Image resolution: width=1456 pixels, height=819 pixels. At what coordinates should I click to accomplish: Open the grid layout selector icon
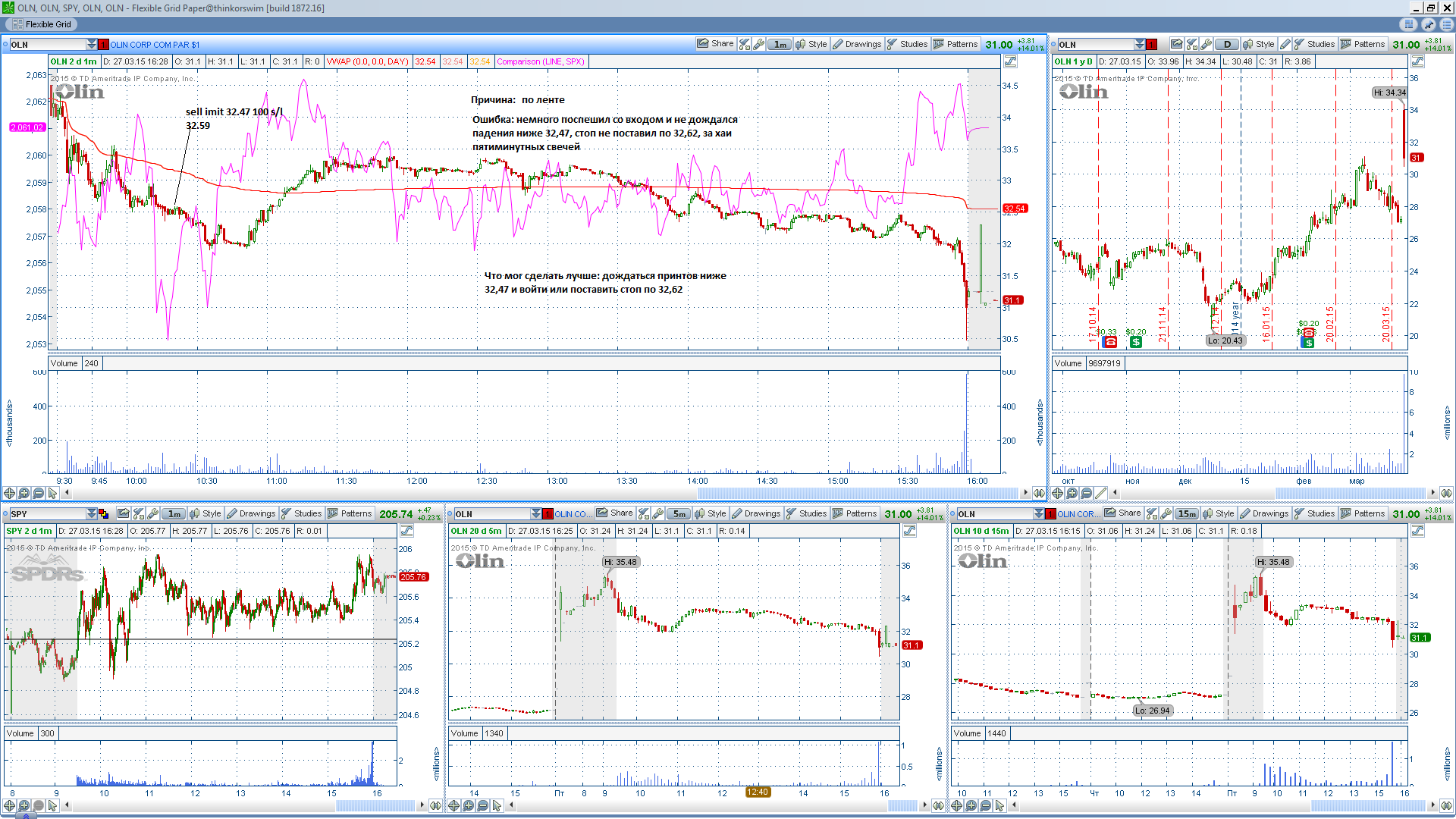1410,24
